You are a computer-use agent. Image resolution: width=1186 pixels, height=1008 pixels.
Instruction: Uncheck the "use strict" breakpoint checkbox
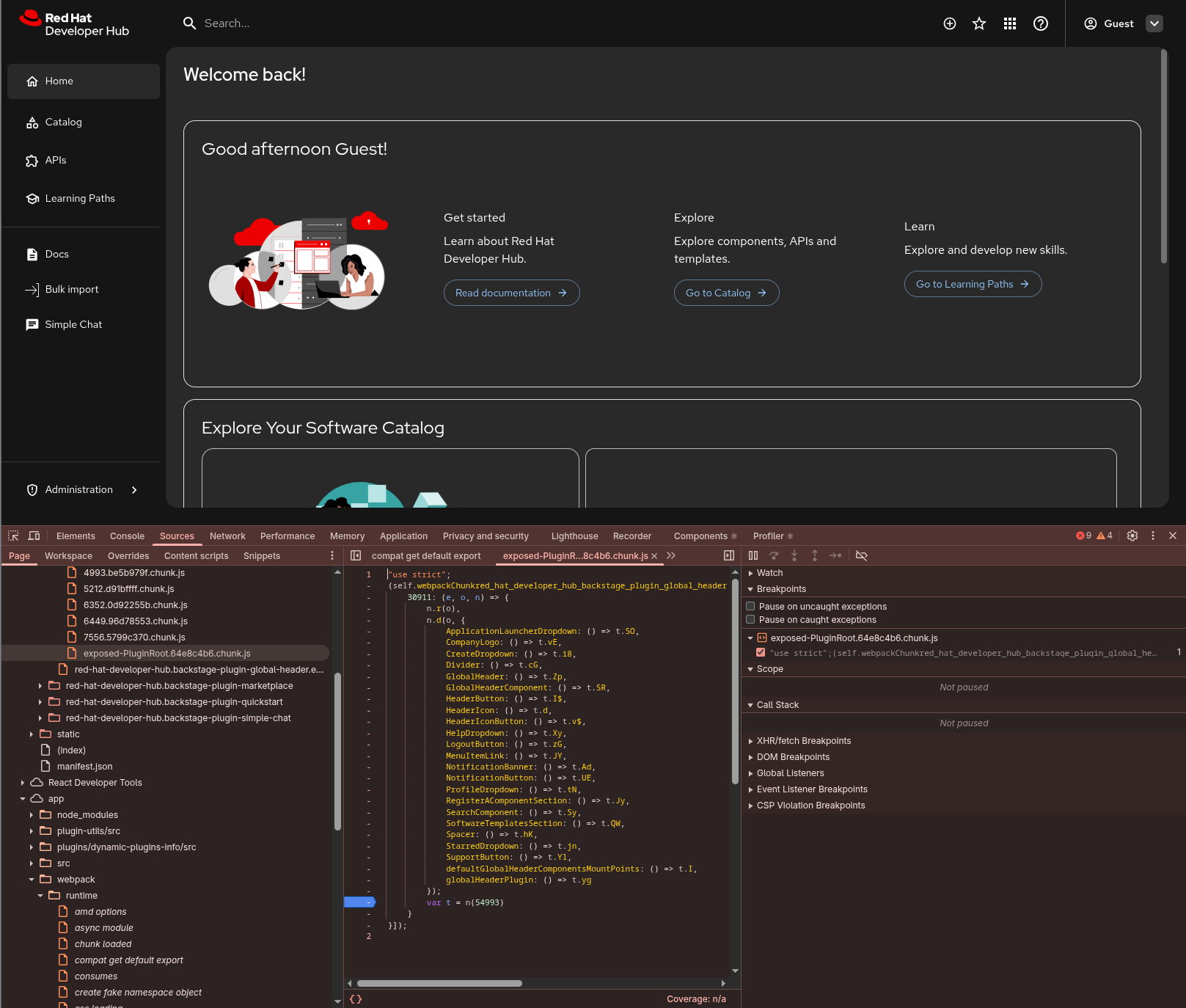tap(761, 652)
